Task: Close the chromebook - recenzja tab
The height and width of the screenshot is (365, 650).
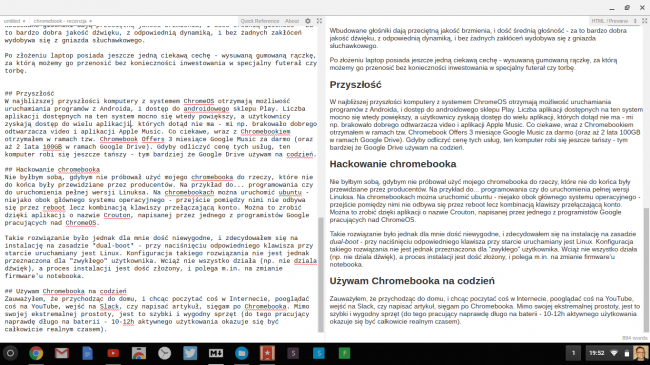Action: 90,21
